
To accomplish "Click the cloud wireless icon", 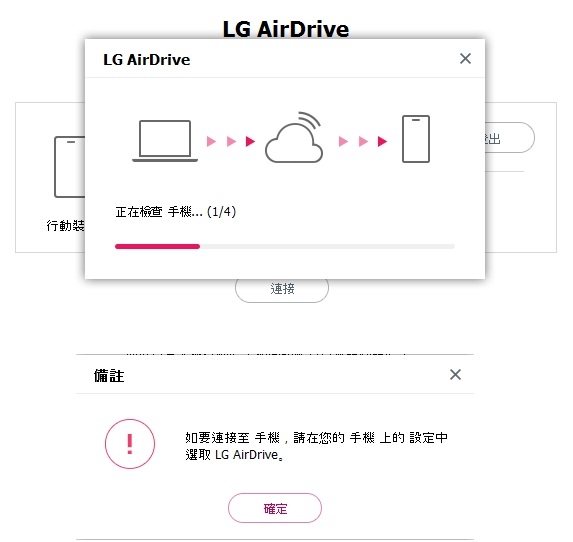I will 294,137.
